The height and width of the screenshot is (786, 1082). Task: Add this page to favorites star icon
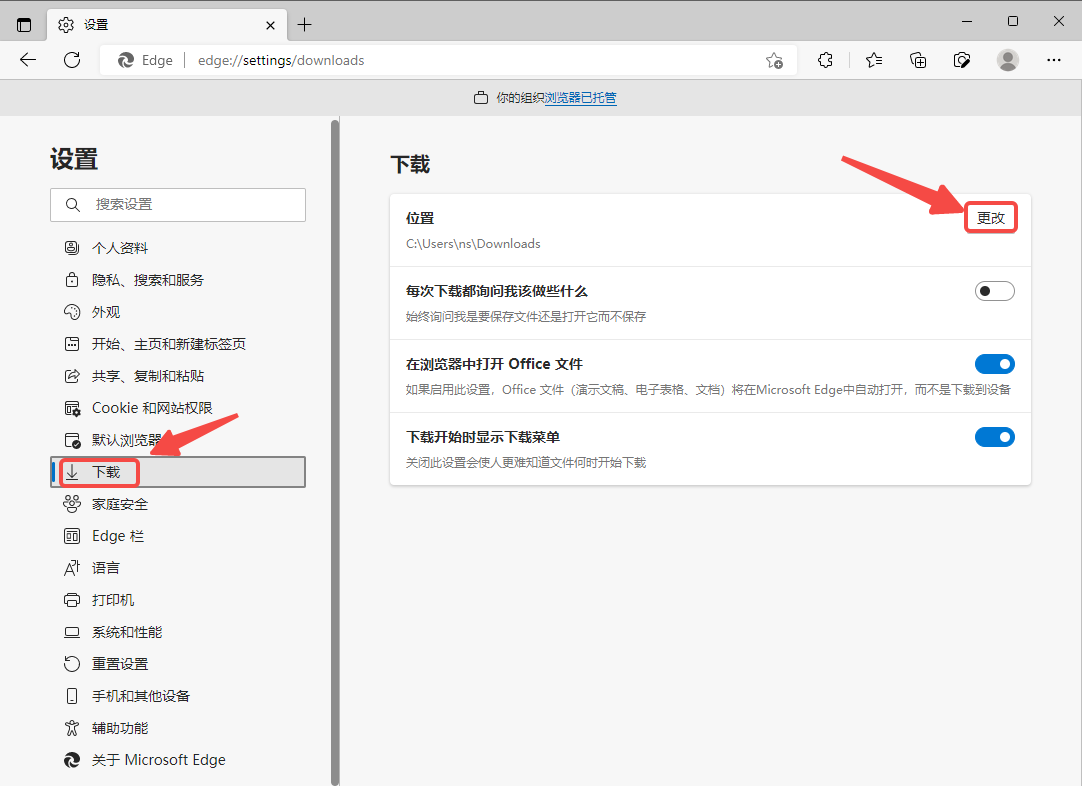click(774, 61)
